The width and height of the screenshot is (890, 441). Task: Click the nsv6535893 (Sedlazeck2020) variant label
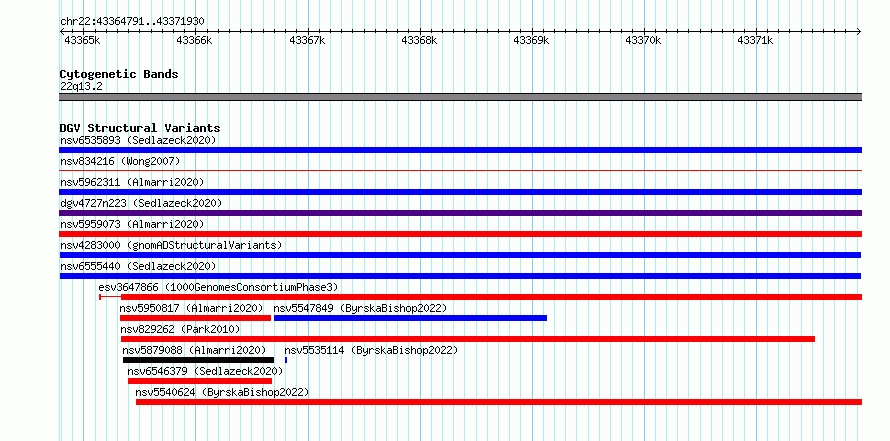tap(138, 140)
